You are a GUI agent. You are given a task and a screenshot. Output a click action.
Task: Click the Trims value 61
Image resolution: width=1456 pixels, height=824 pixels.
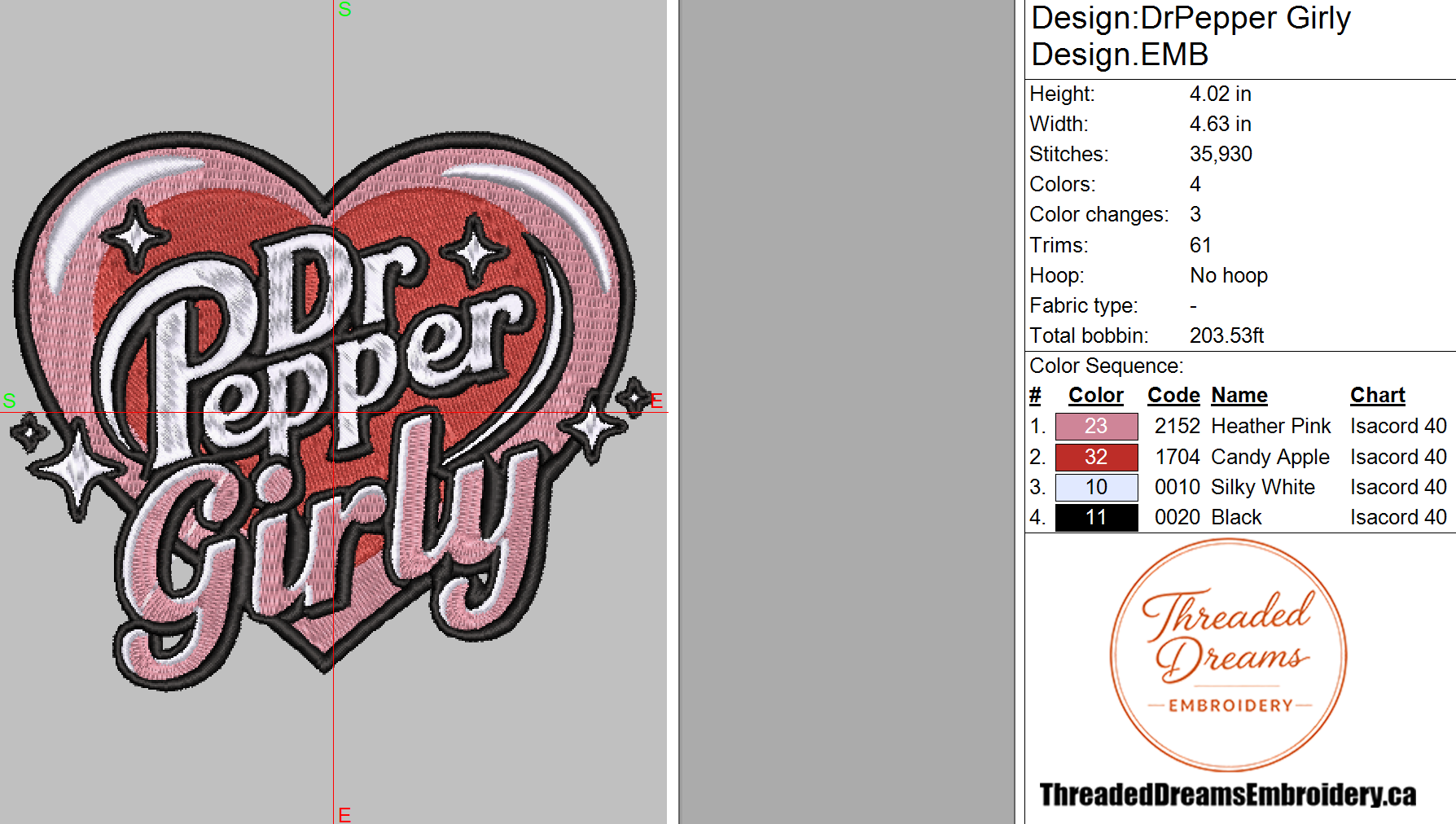tap(1200, 245)
